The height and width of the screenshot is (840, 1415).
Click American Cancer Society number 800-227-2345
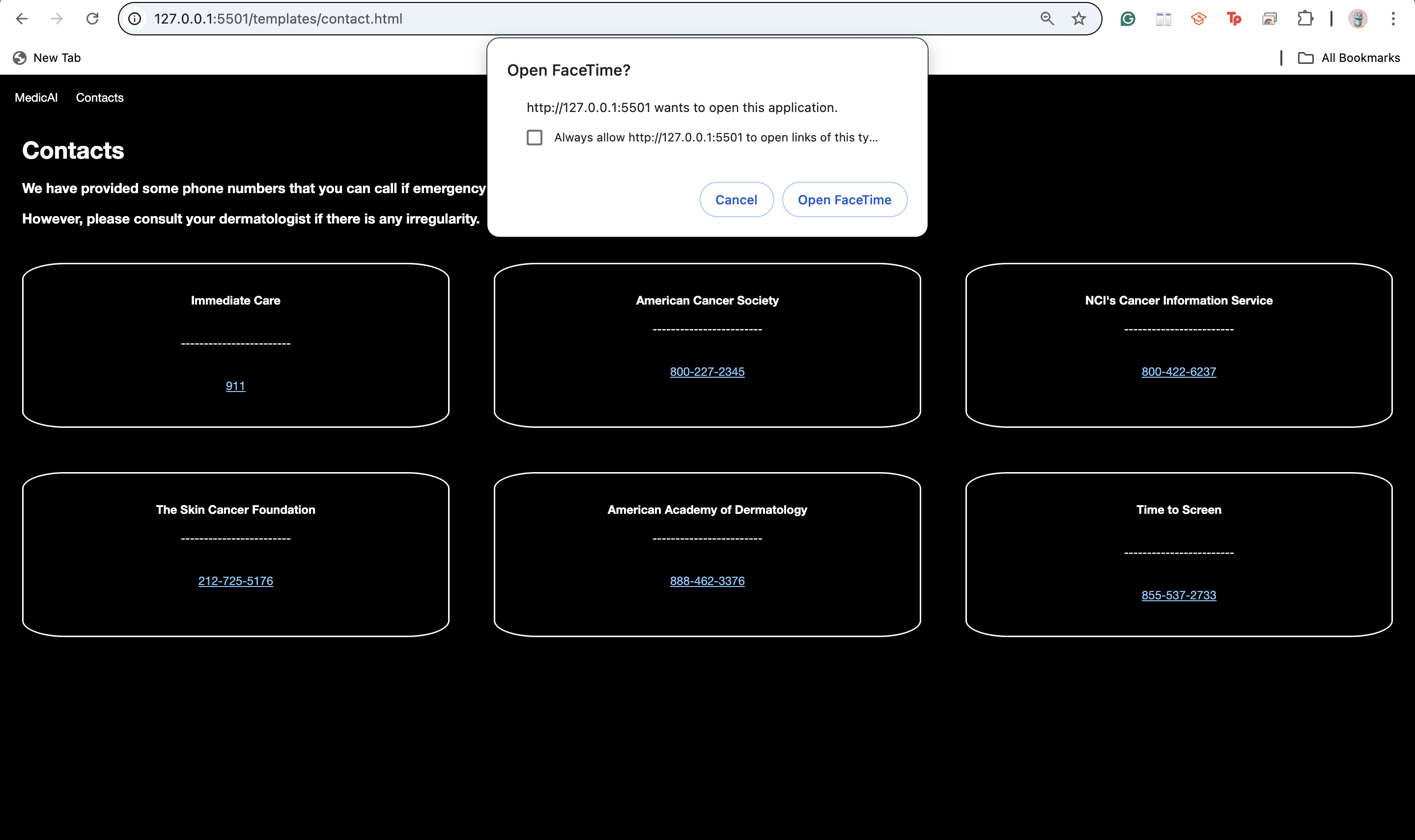click(707, 372)
